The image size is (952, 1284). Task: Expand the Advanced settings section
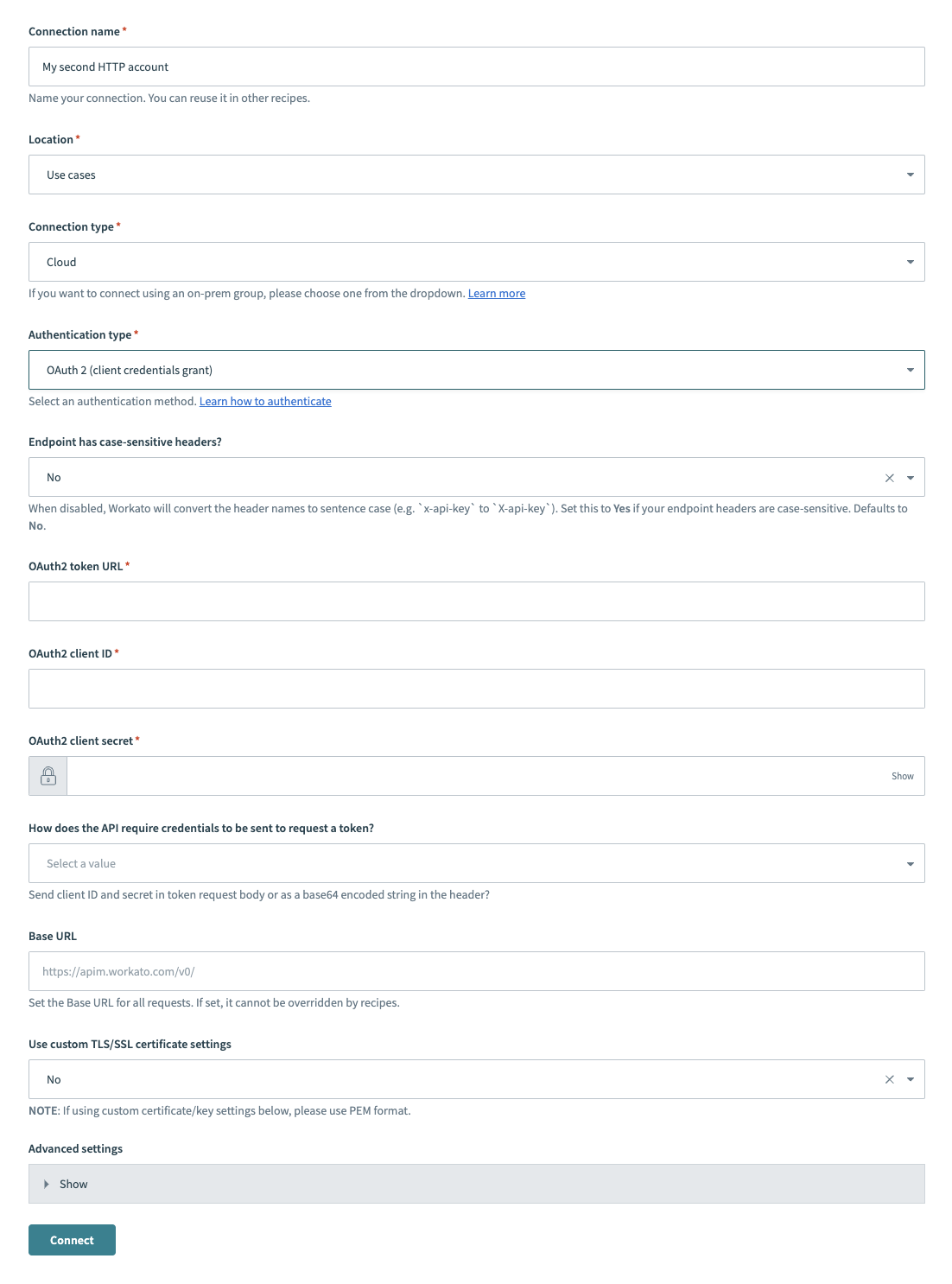[x=73, y=1184]
